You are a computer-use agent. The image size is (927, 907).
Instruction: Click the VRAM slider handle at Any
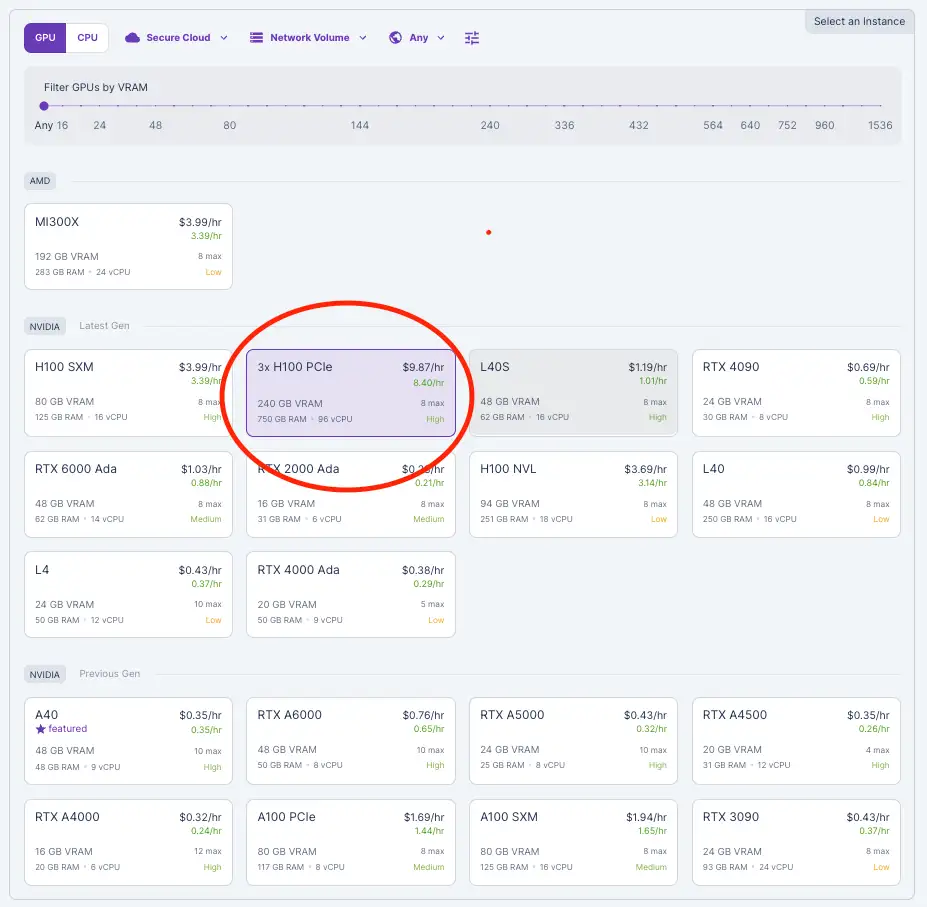click(44, 106)
